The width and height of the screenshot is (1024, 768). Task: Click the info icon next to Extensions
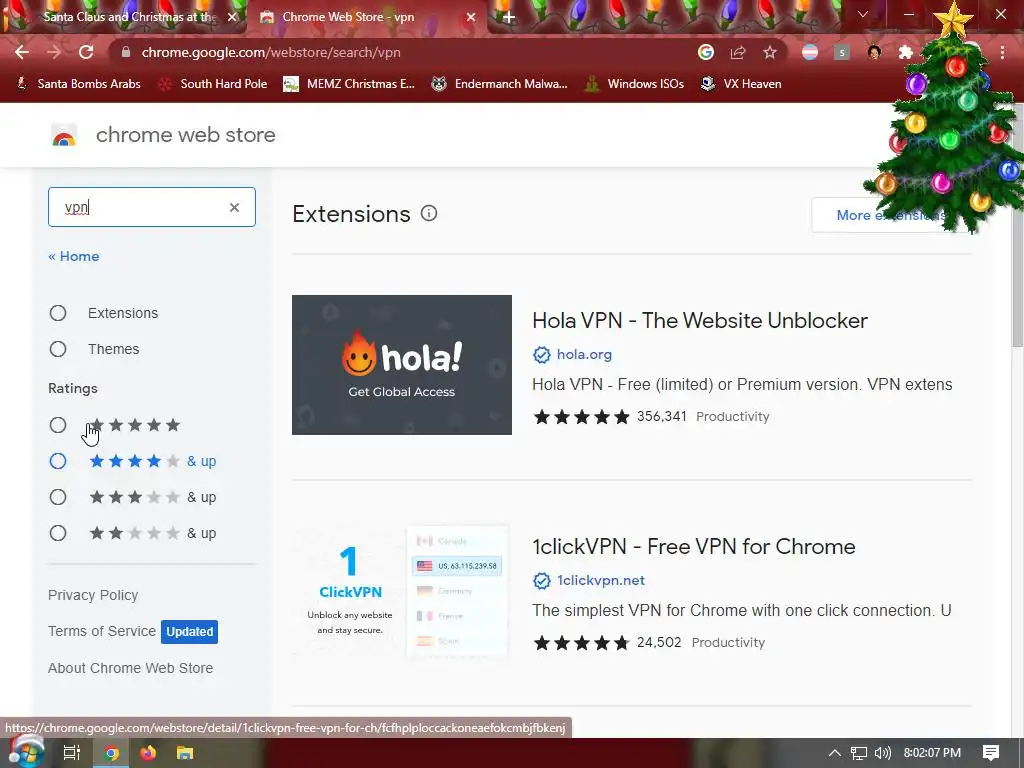pos(429,214)
